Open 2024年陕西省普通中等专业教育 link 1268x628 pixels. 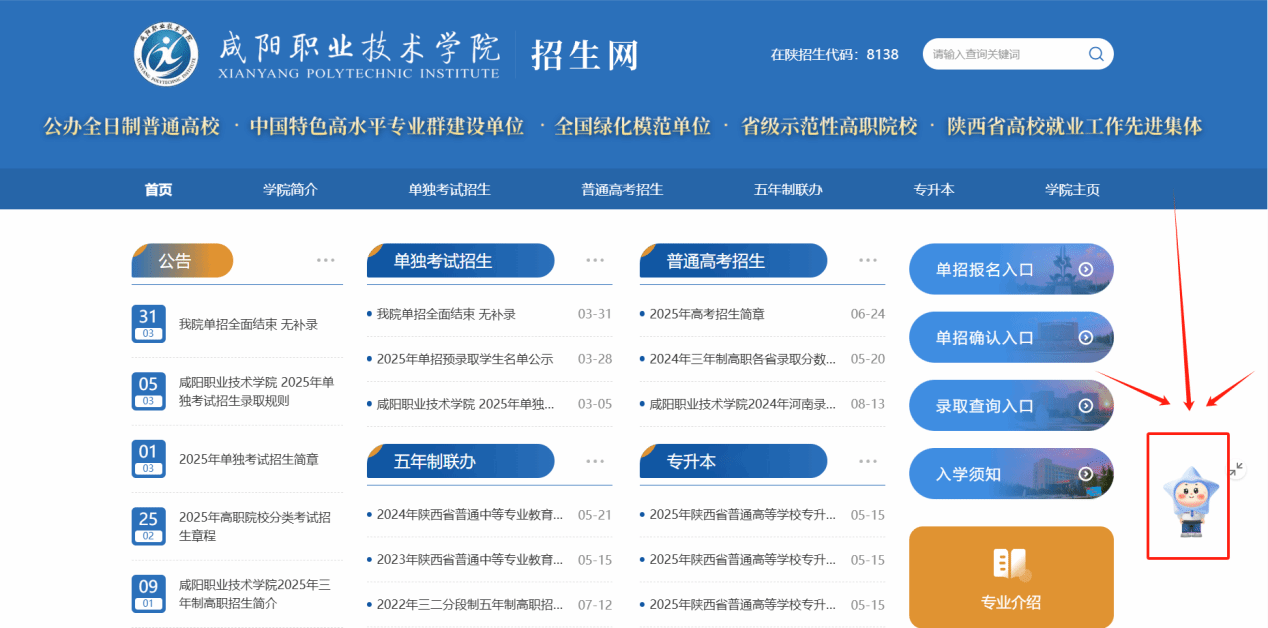(x=470, y=515)
